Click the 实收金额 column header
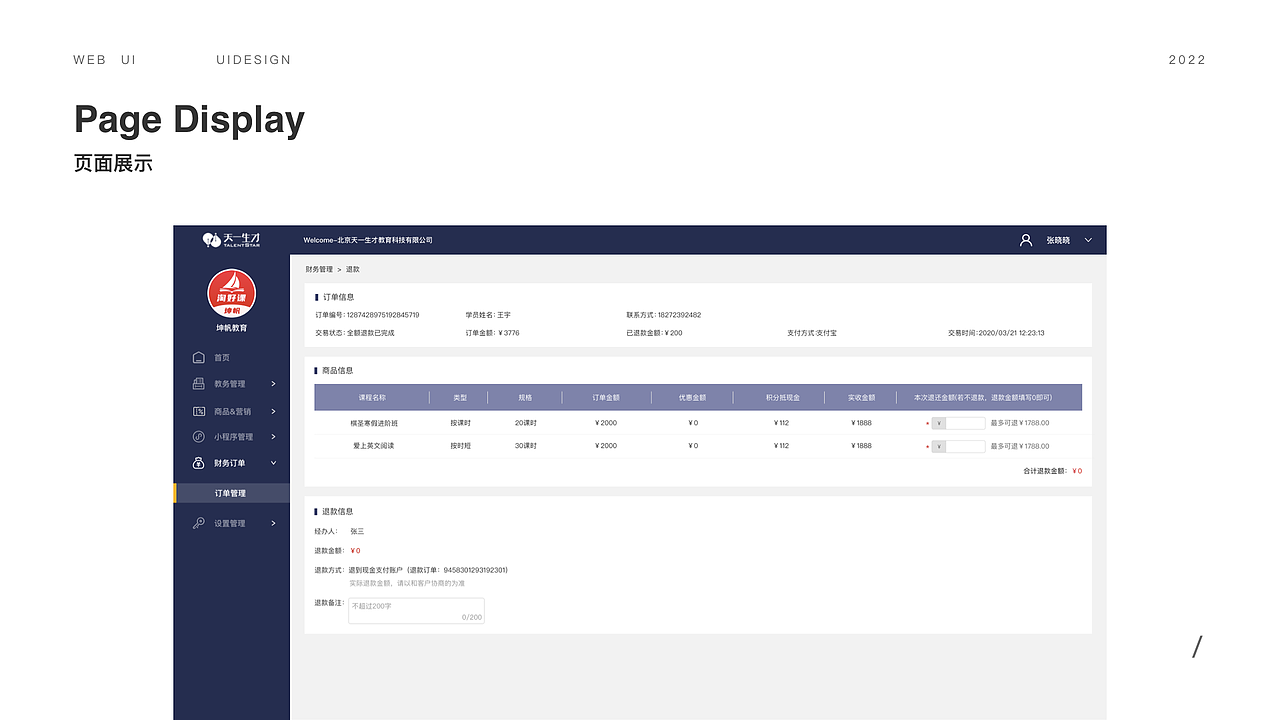Screen dimensions: 1280x720 tap(861, 397)
